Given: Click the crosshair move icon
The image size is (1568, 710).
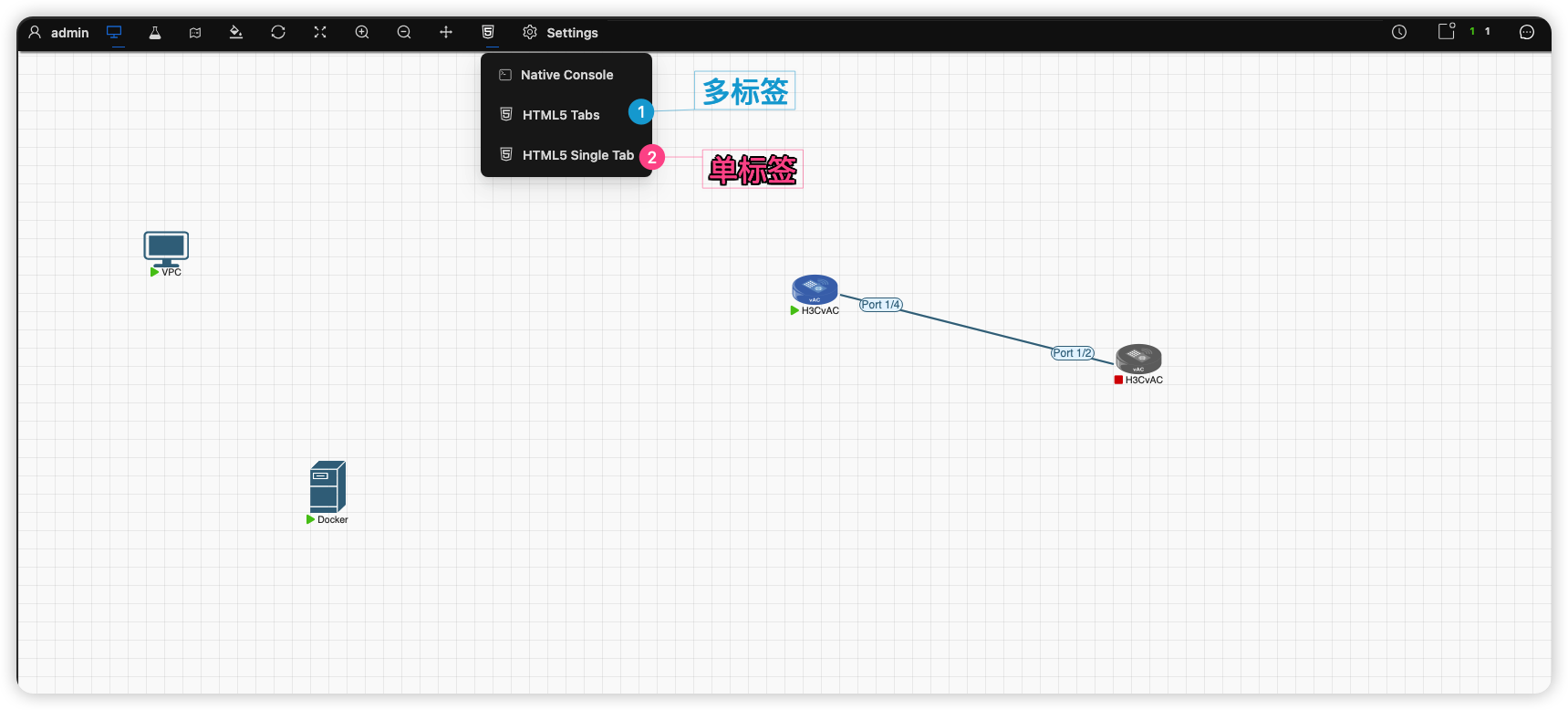Looking at the screenshot, I should click(x=446, y=32).
